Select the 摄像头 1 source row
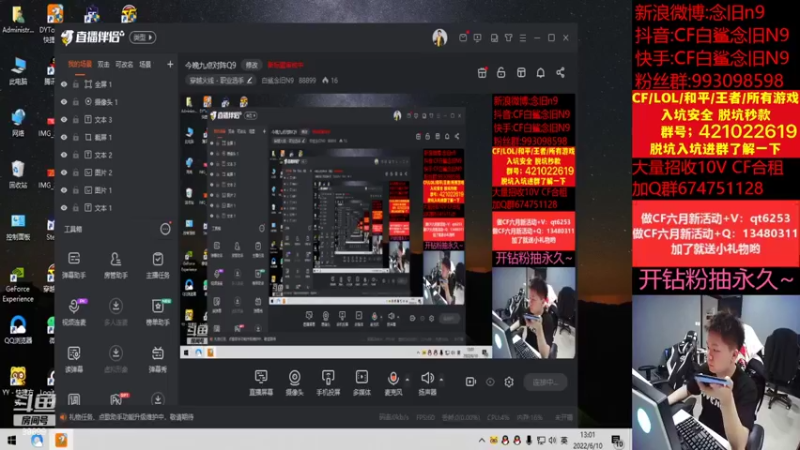 [116, 102]
